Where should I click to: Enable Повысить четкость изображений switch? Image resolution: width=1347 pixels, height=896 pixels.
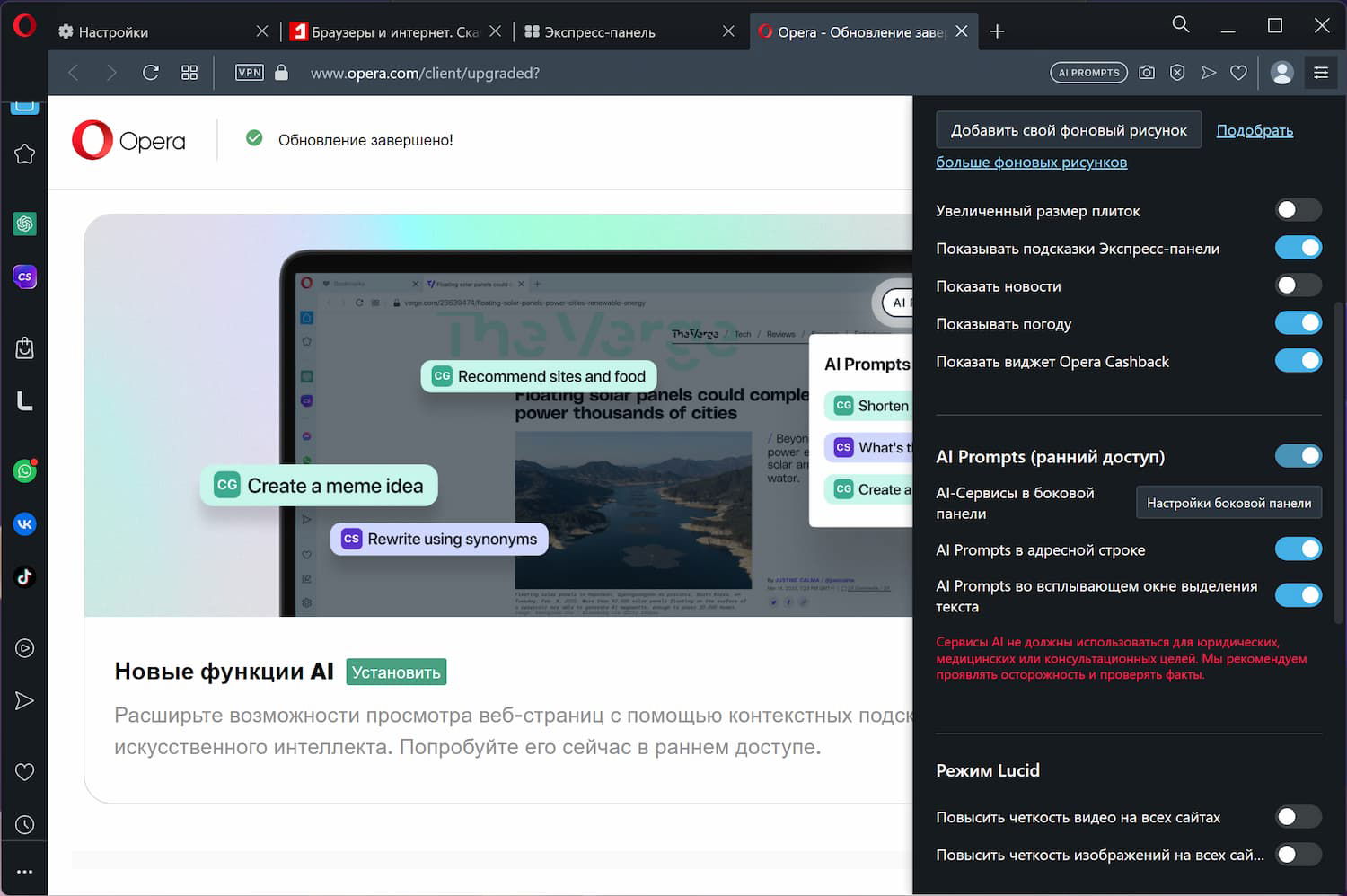(1299, 855)
